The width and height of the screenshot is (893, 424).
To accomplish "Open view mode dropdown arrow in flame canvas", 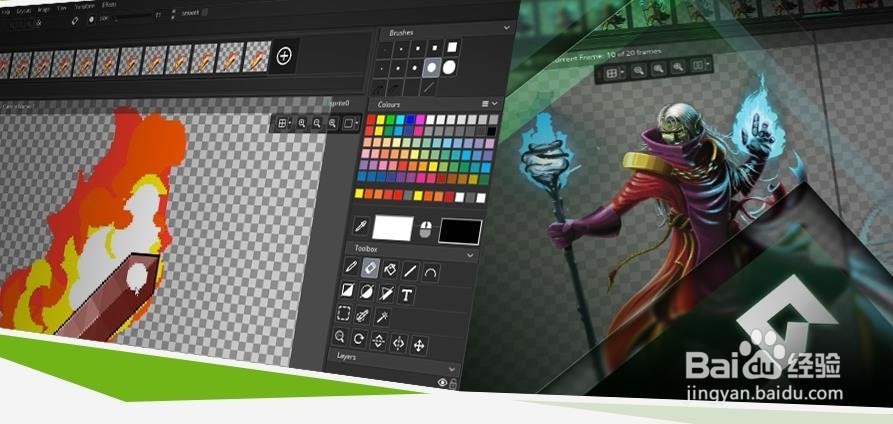I will [x=358, y=124].
